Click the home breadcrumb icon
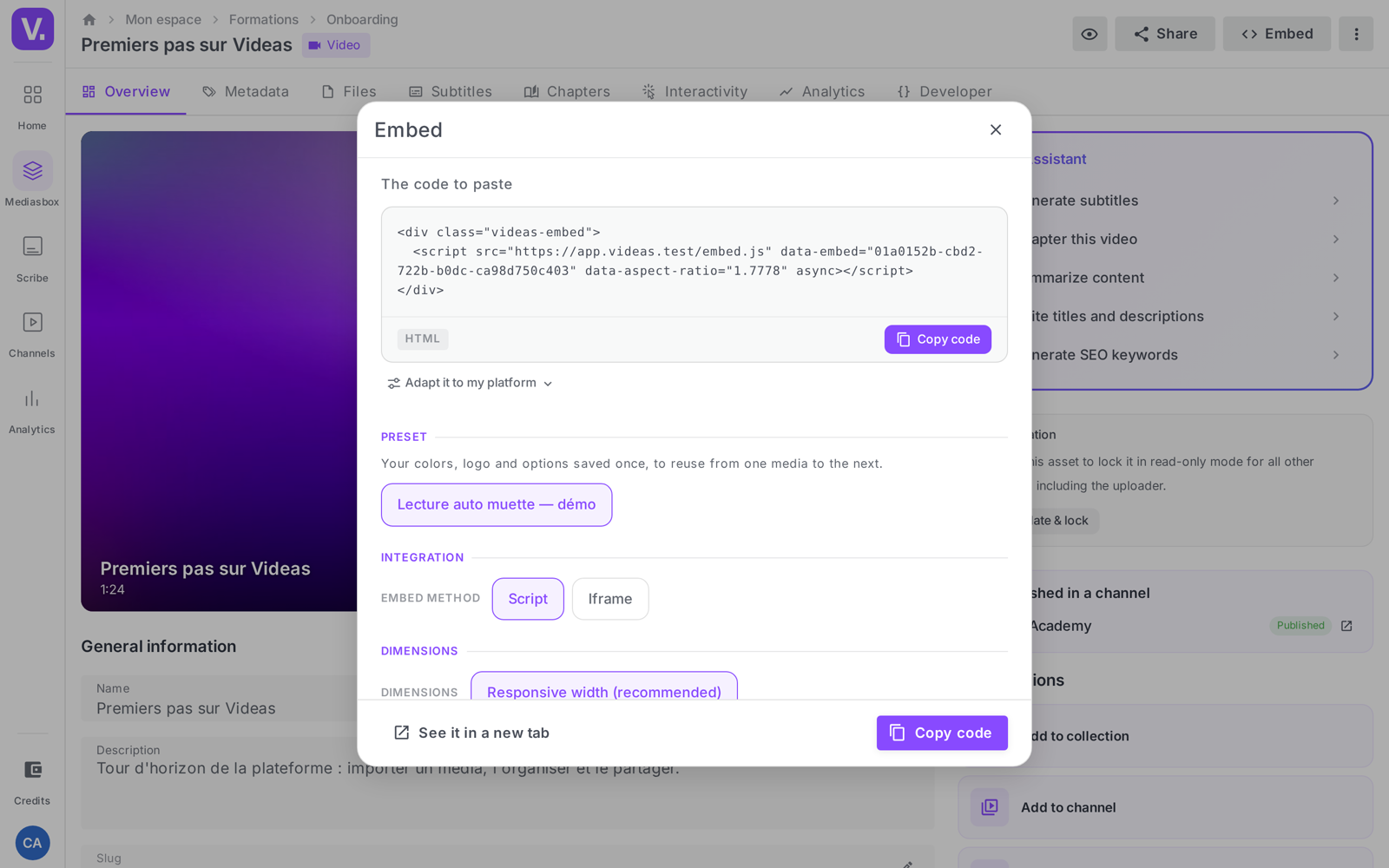 [89, 19]
